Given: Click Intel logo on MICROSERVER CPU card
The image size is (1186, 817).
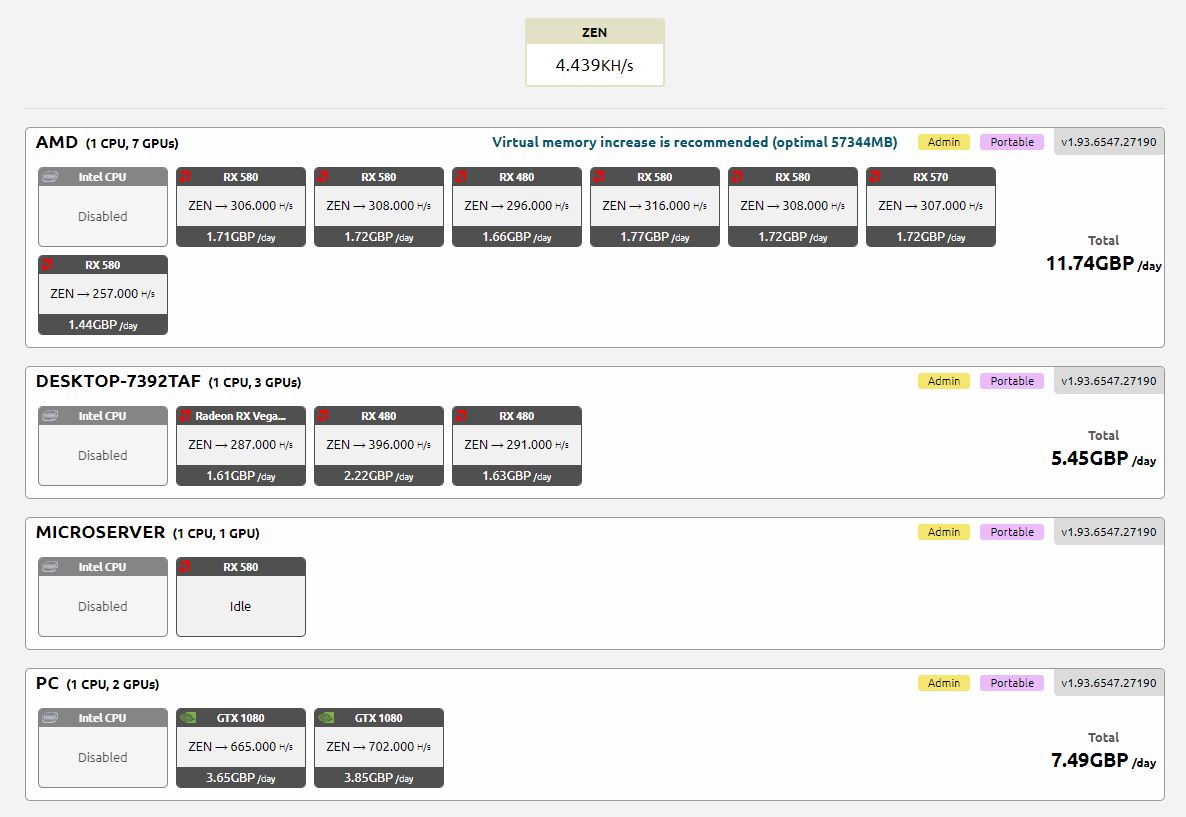Looking at the screenshot, I should (50, 567).
